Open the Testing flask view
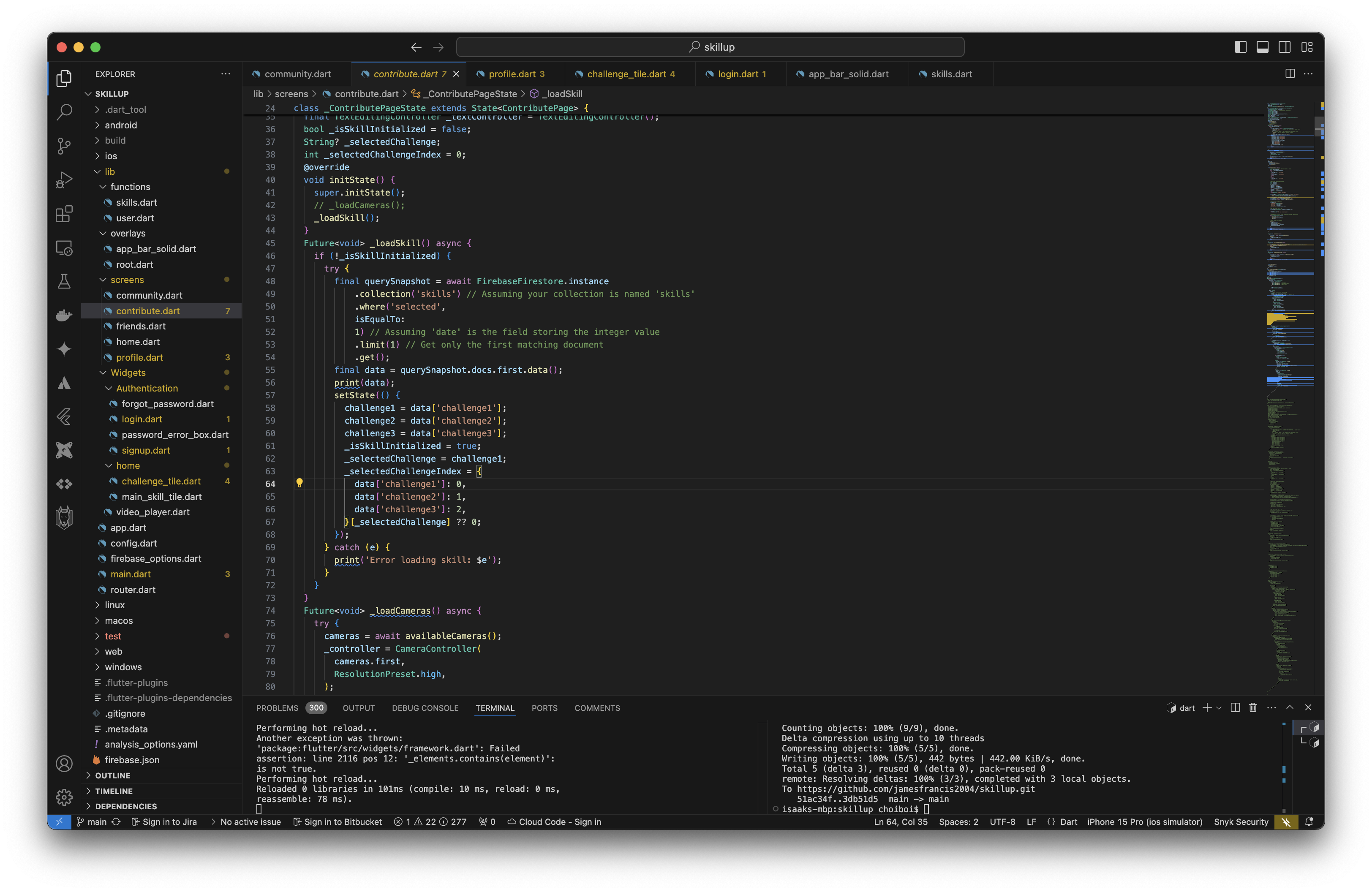This screenshot has width=1372, height=892. tap(64, 281)
